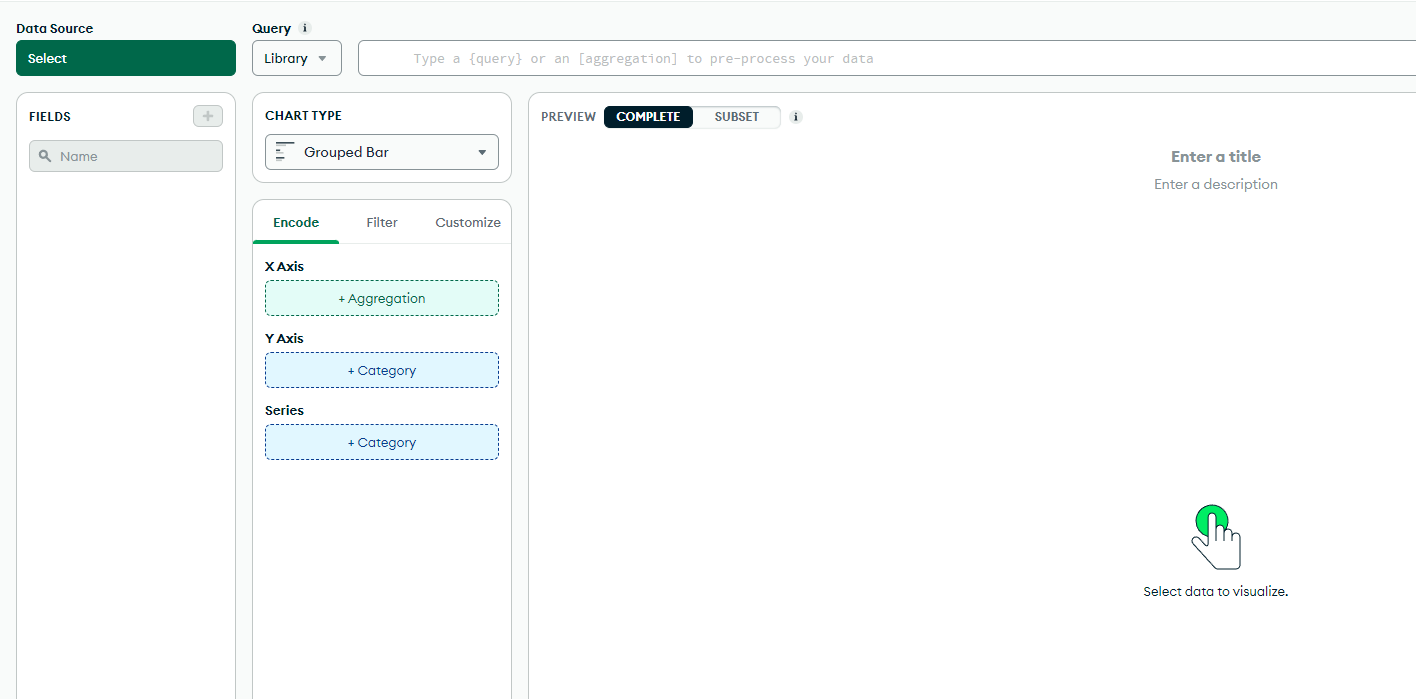Switch to the Encode tab
Image resolution: width=1416 pixels, height=699 pixels.
click(296, 222)
